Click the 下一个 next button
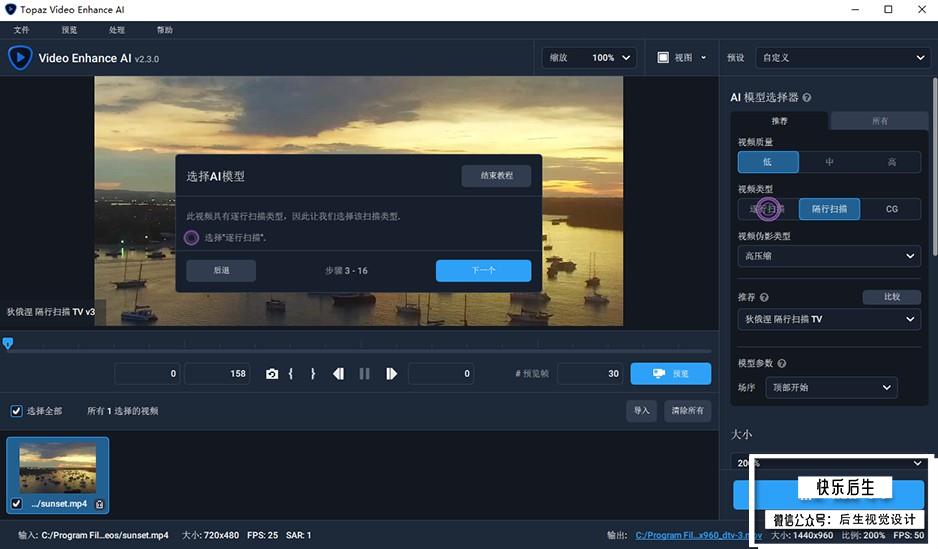Image resolution: width=938 pixels, height=549 pixels. click(483, 270)
